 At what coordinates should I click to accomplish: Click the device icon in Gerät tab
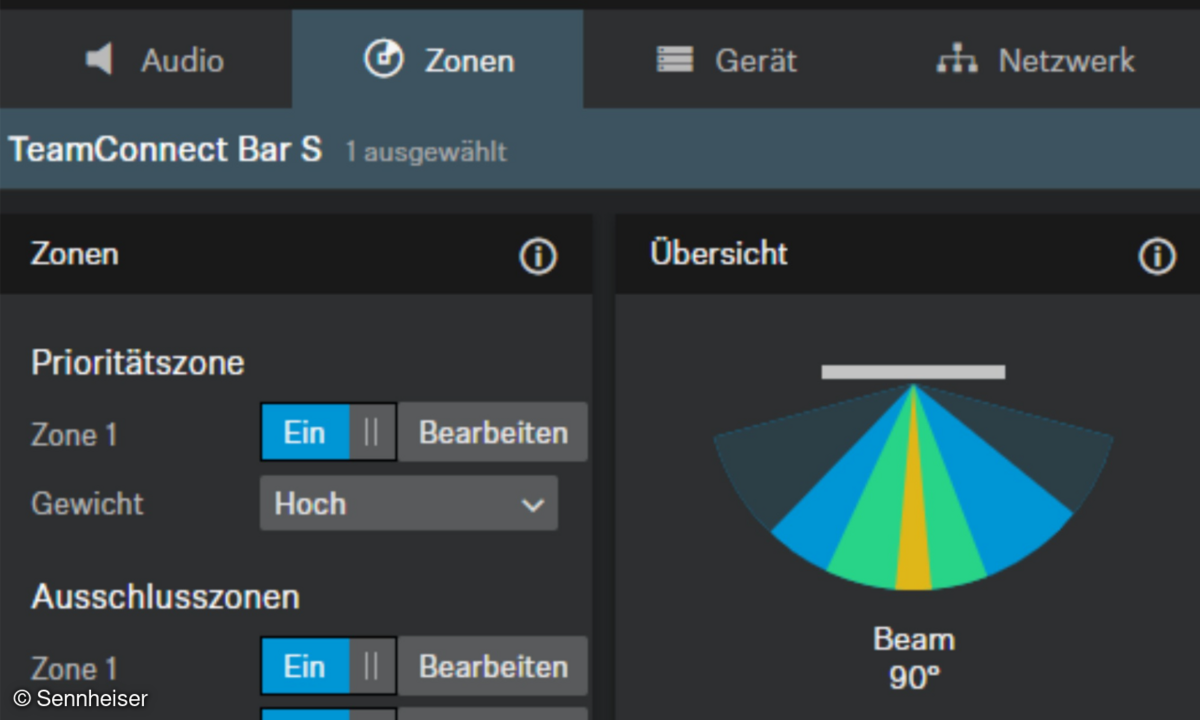[675, 60]
